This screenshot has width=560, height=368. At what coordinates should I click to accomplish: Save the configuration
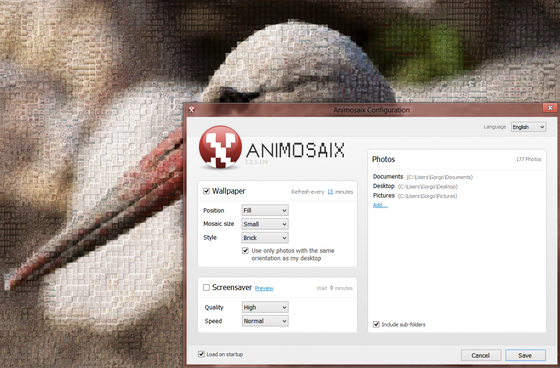tap(525, 355)
